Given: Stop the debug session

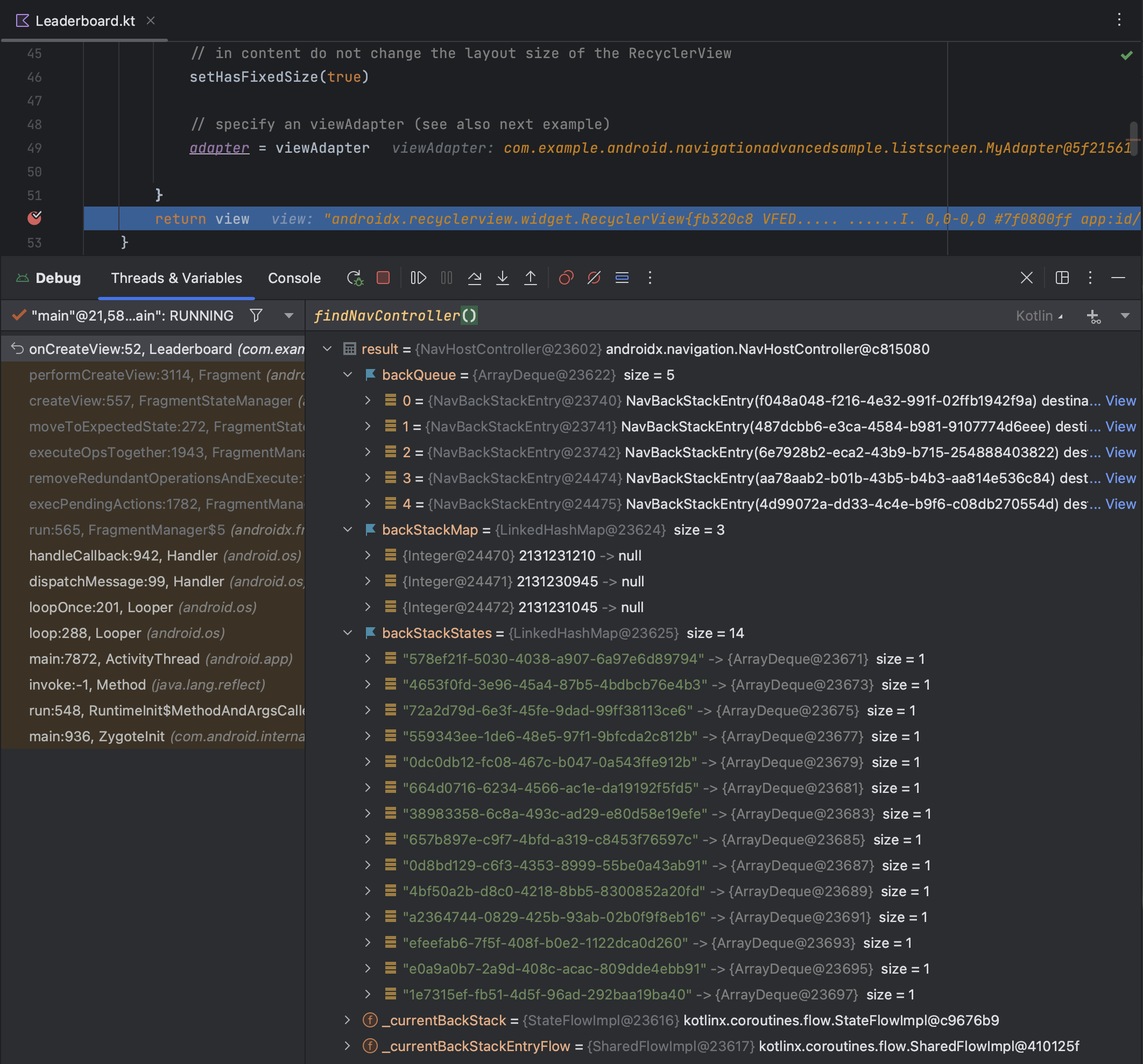Looking at the screenshot, I should tap(383, 278).
